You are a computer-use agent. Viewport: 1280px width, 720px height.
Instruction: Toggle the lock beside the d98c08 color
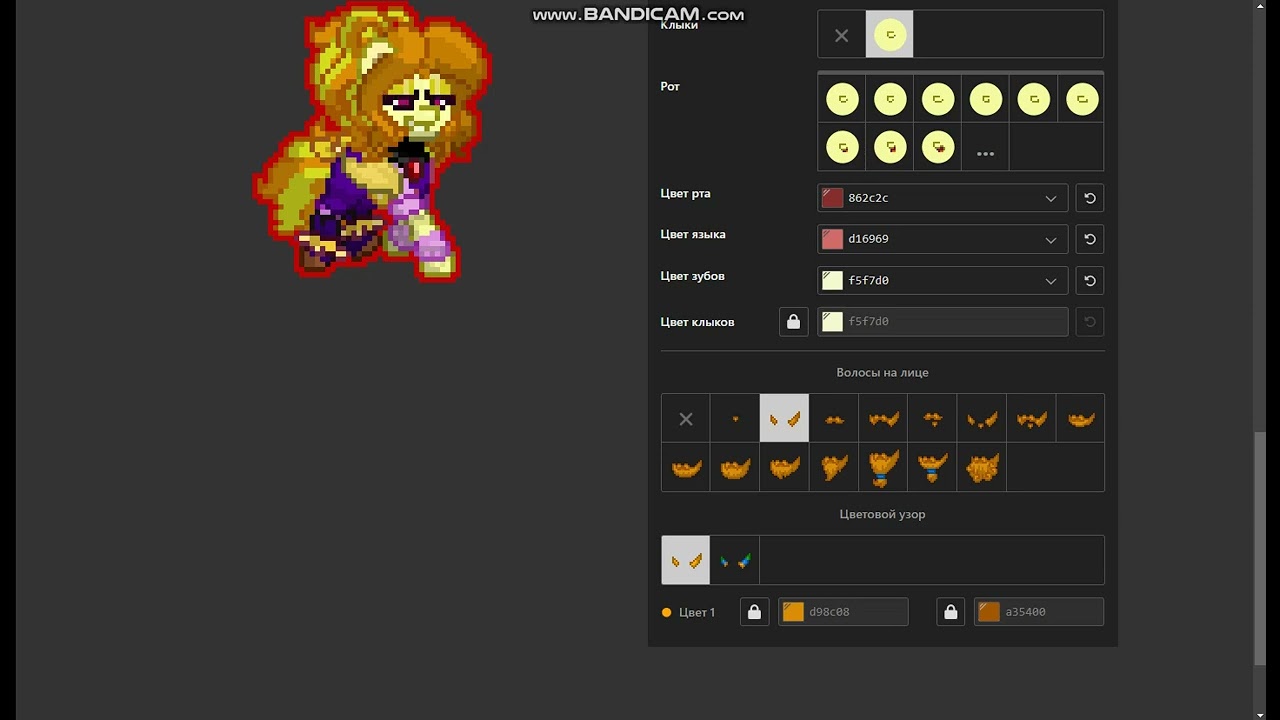pos(755,612)
